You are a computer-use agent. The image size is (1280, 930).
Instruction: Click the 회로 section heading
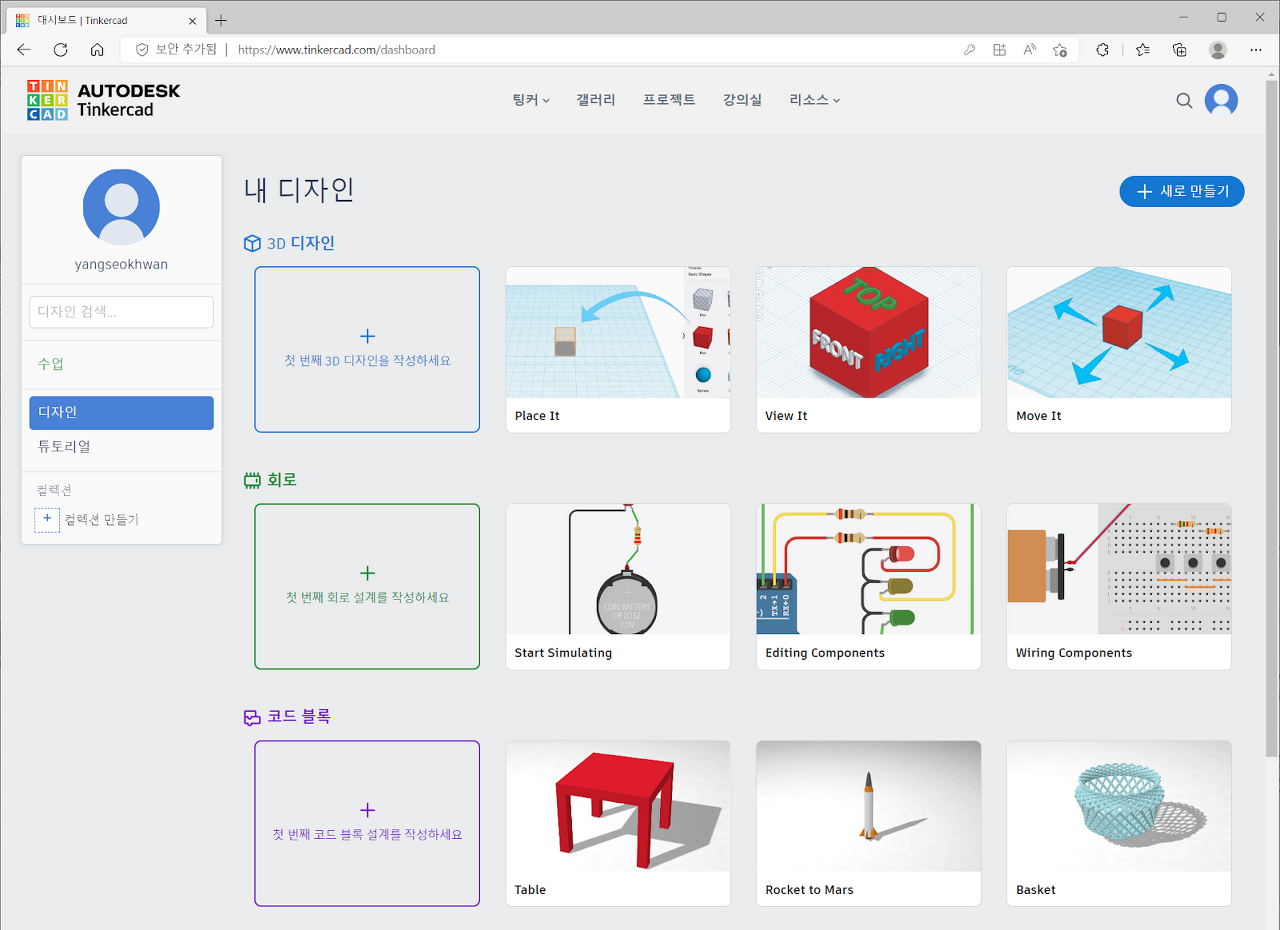coord(282,480)
